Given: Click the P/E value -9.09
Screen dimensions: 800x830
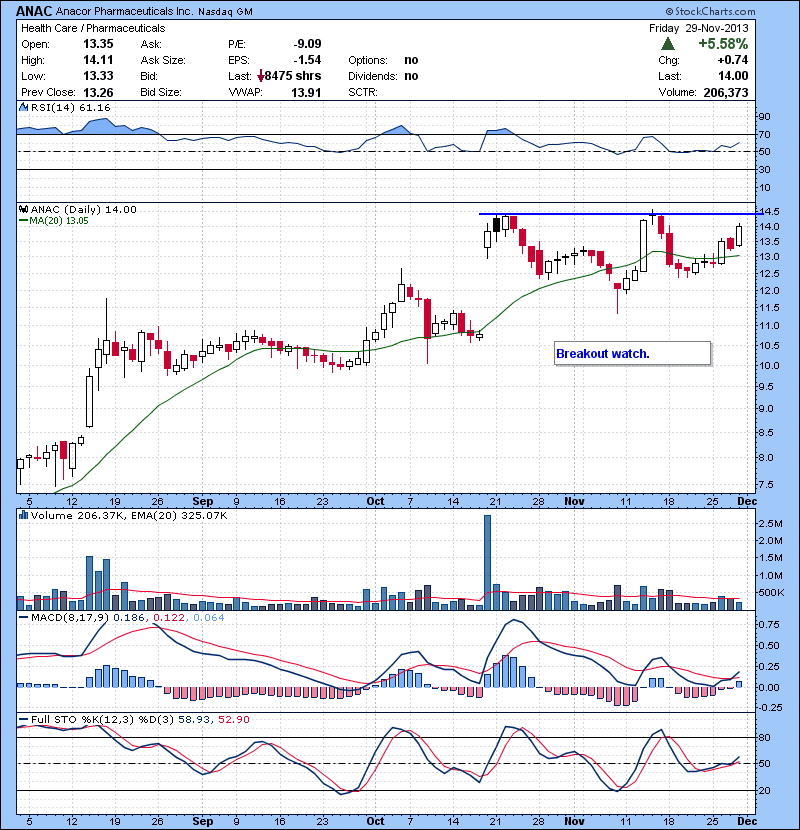Looking at the screenshot, I should [x=307, y=44].
